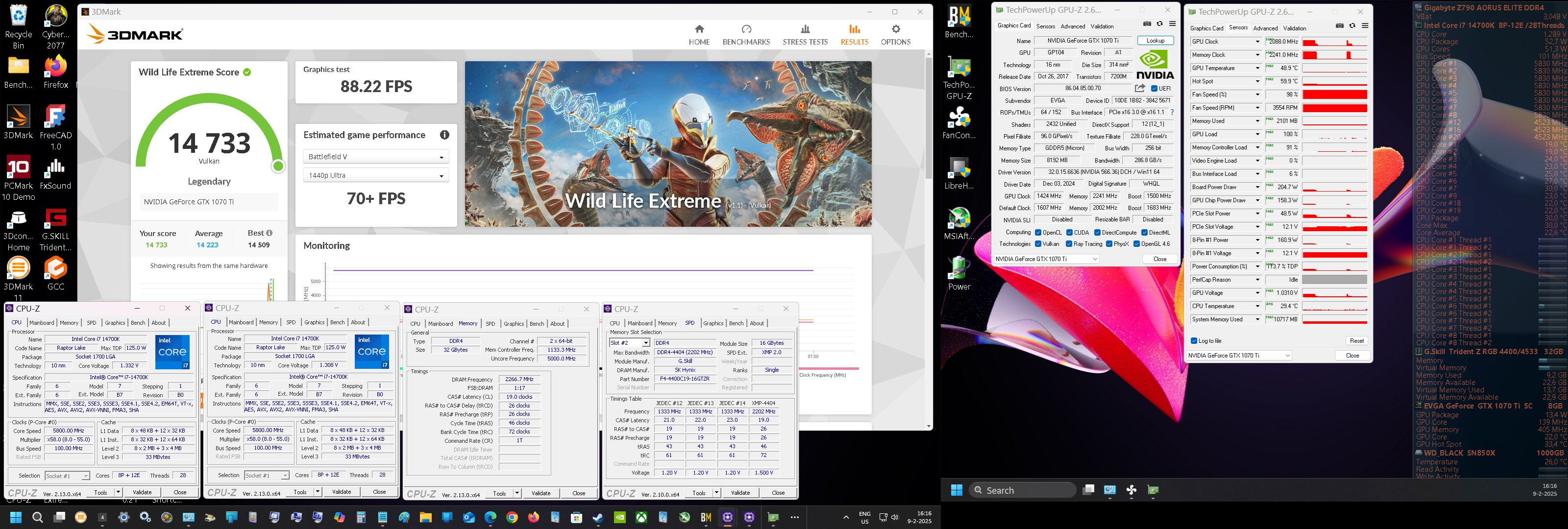This screenshot has width=1568, height=529.
Task: Toggle Log to file checkbox
Action: point(1194,341)
